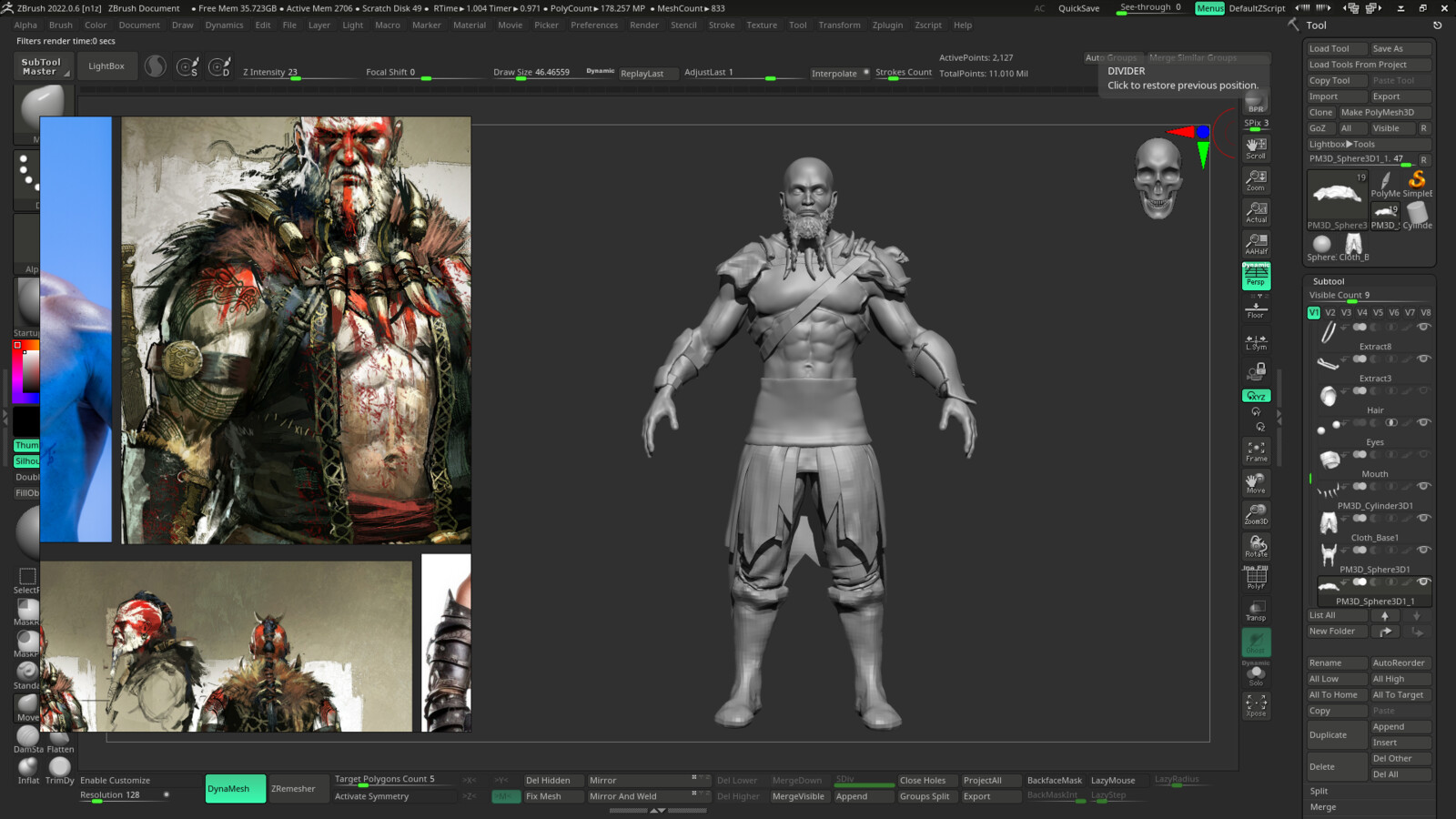1456x819 pixels.
Task: Click the AAHalf view icon
Action: 1256,244
